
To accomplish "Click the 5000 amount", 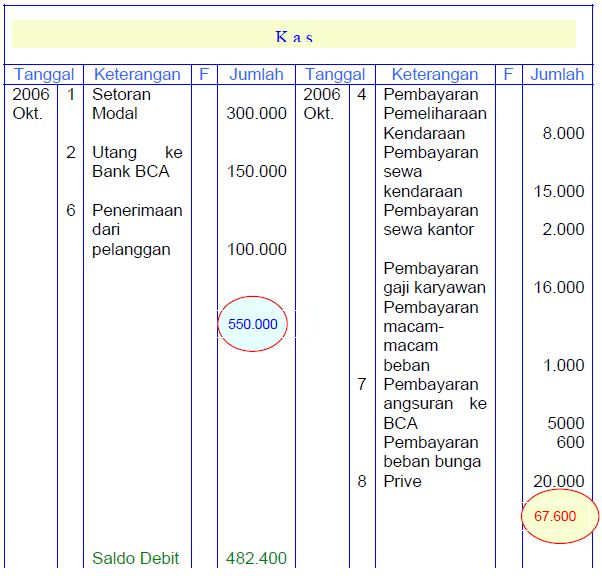I will point(566,423).
